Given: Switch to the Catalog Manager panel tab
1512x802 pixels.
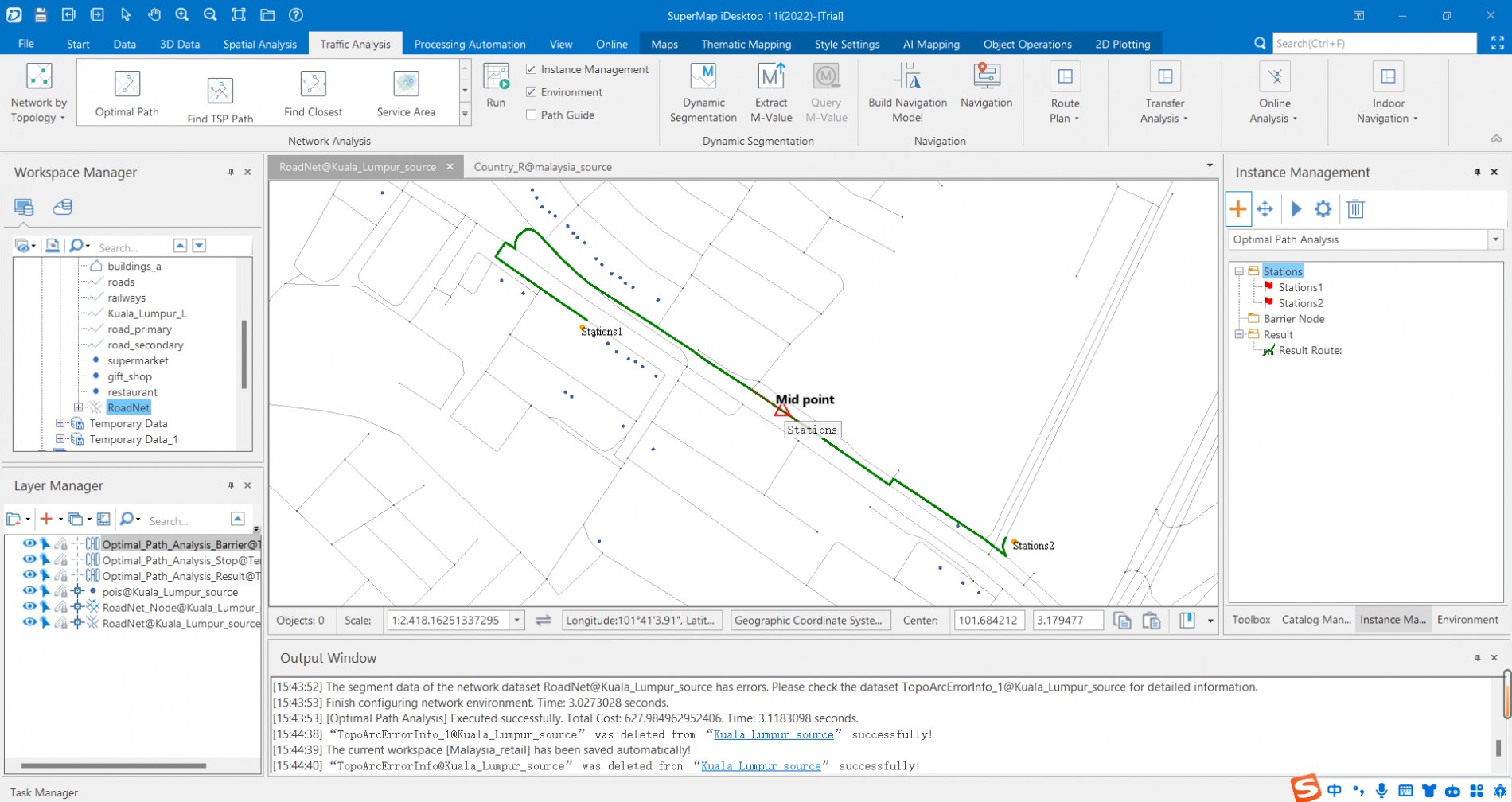Looking at the screenshot, I should coord(1315,620).
